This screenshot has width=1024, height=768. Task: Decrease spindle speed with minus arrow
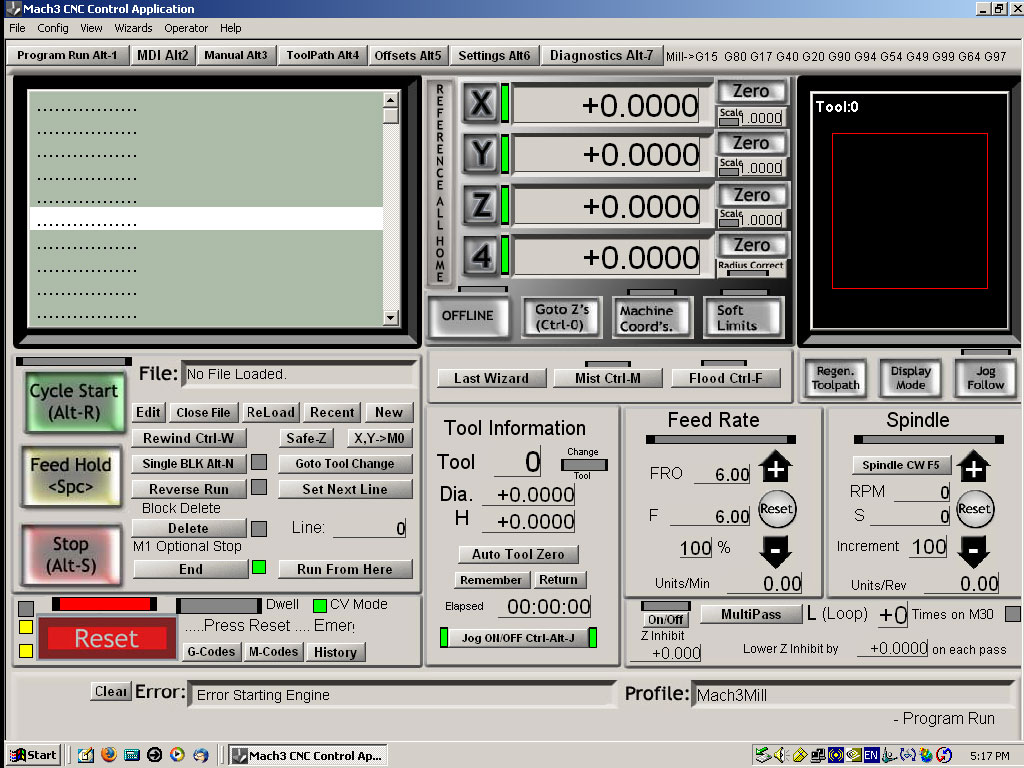click(974, 551)
